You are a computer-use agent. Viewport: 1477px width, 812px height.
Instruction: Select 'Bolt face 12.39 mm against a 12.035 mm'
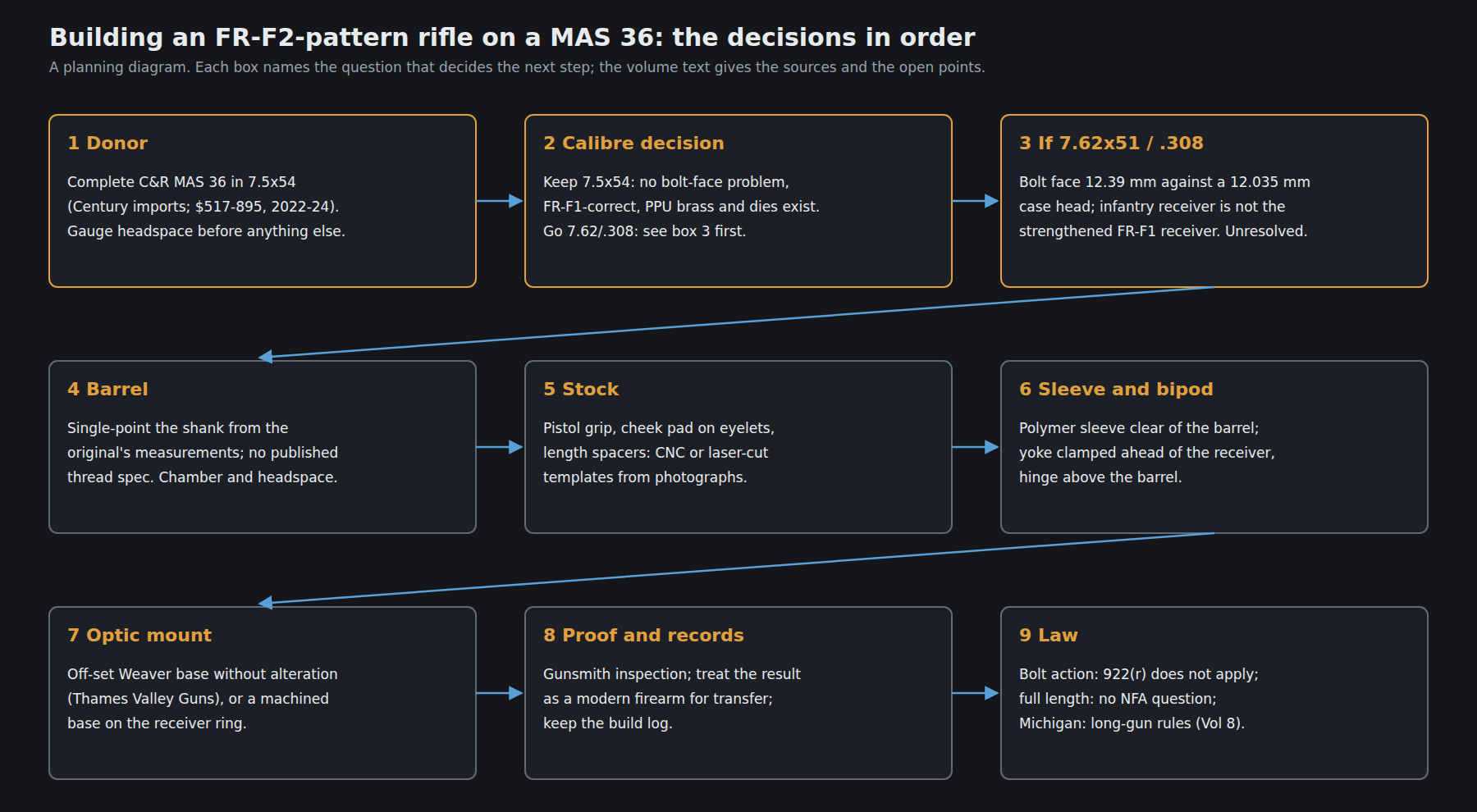pos(1164,182)
